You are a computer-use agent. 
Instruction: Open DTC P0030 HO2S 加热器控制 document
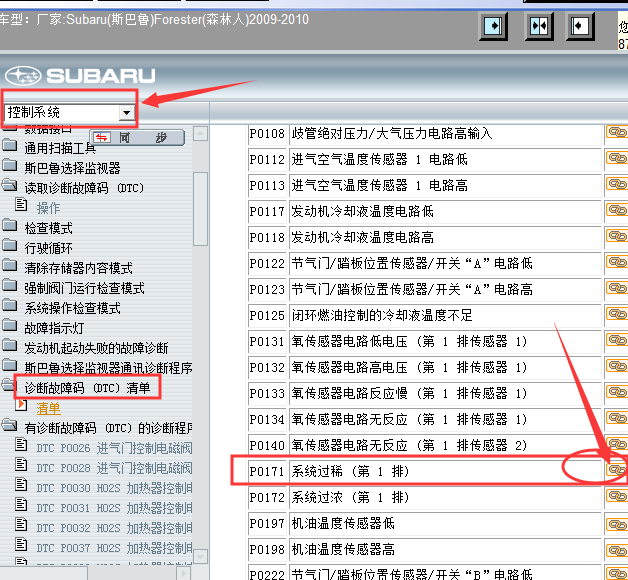[x=114, y=488]
